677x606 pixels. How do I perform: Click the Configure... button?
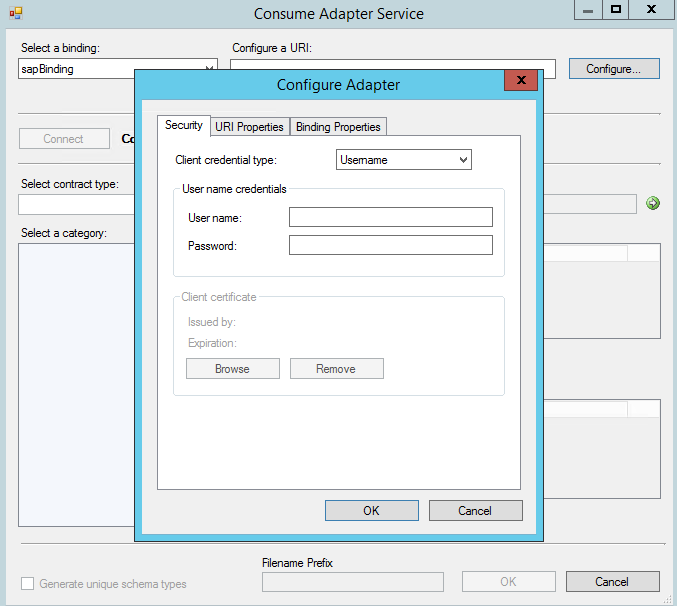click(x=614, y=69)
